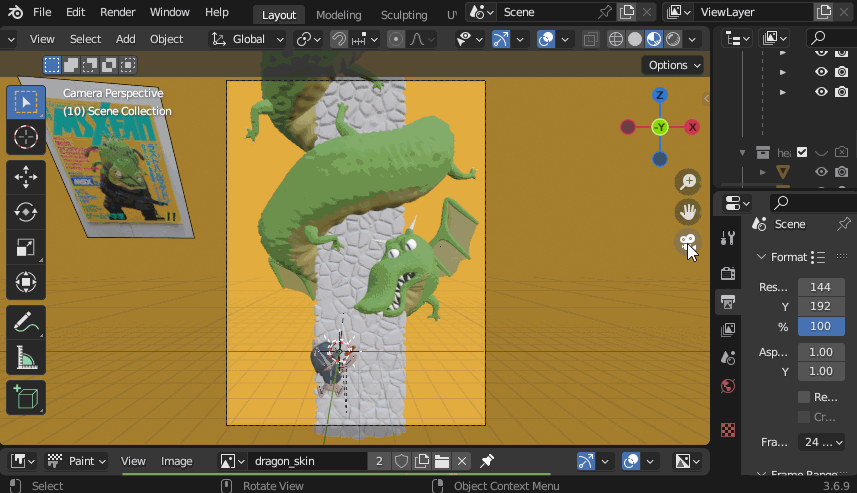Open the Output properties tab
The image size is (857, 493).
[x=728, y=301]
